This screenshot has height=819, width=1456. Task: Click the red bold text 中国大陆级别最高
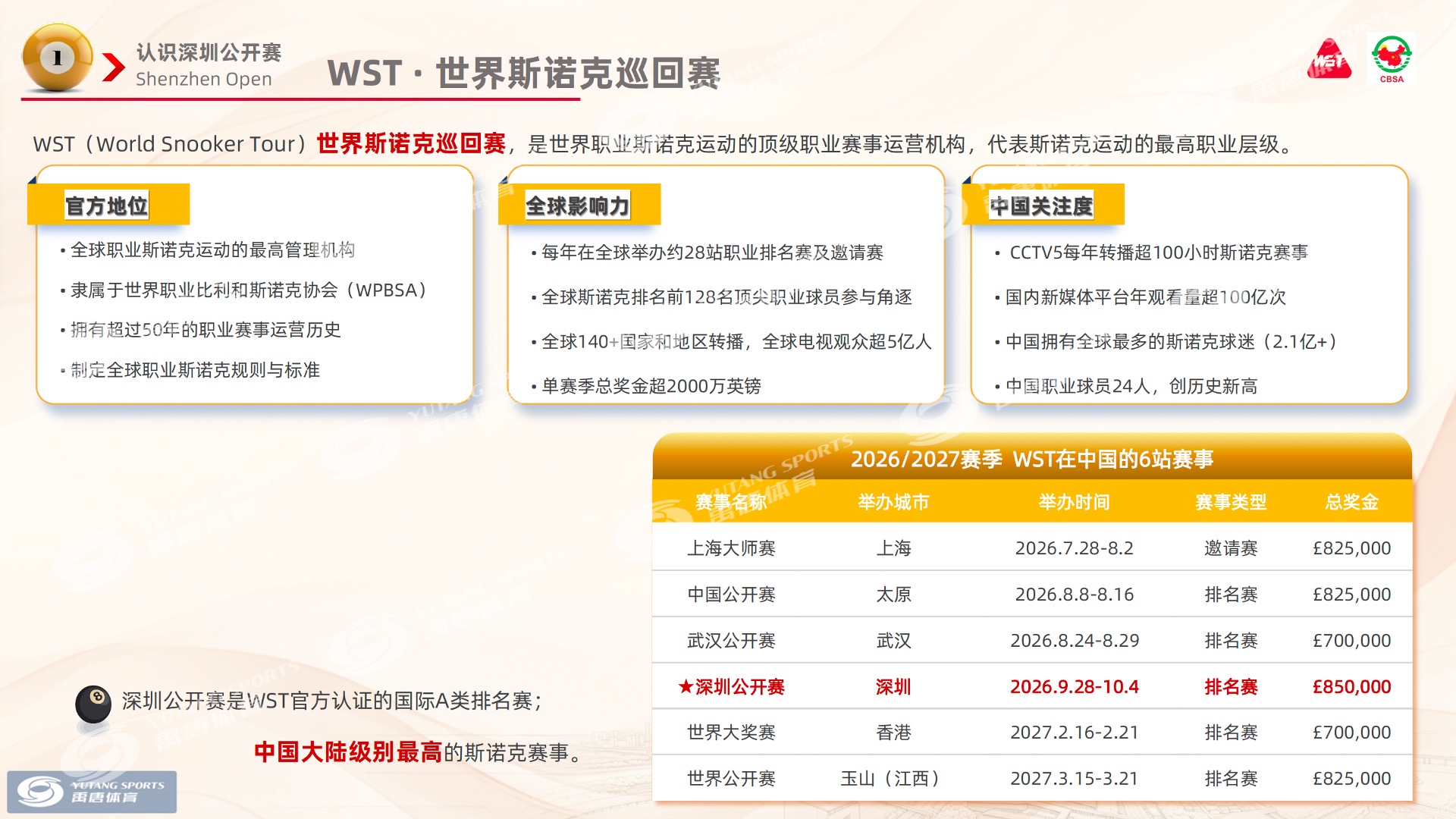pyautogui.click(x=347, y=752)
